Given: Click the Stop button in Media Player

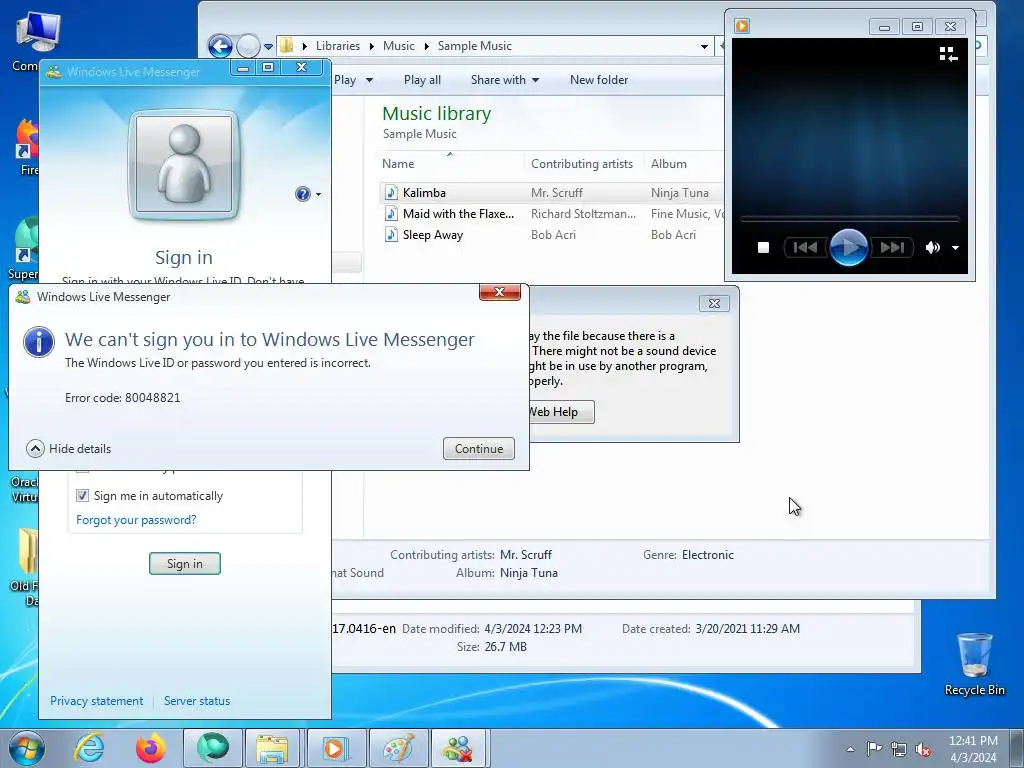Looking at the screenshot, I should click(763, 248).
